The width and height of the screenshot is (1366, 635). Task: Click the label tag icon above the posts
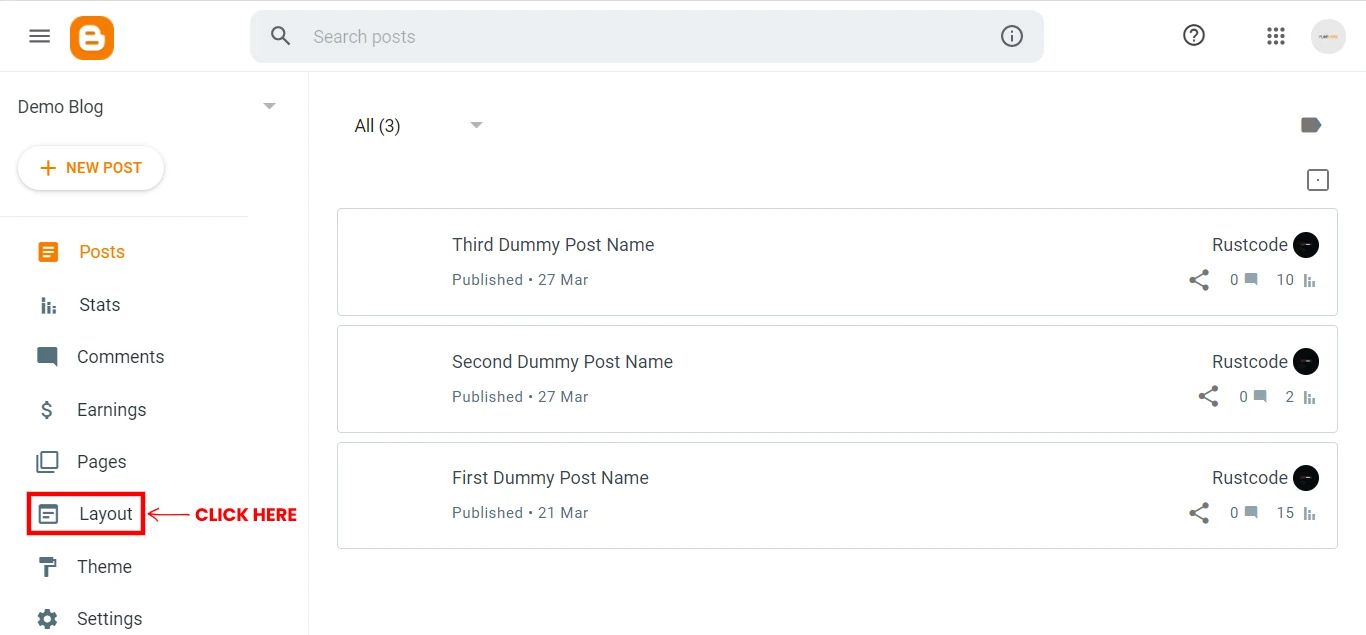1311,124
